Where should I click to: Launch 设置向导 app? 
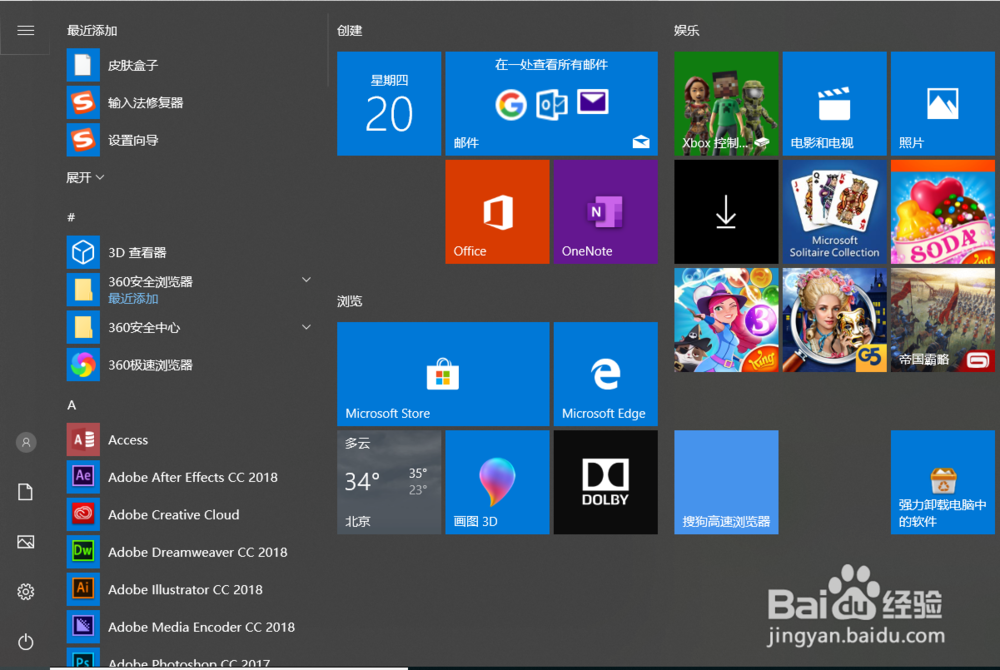point(191,140)
